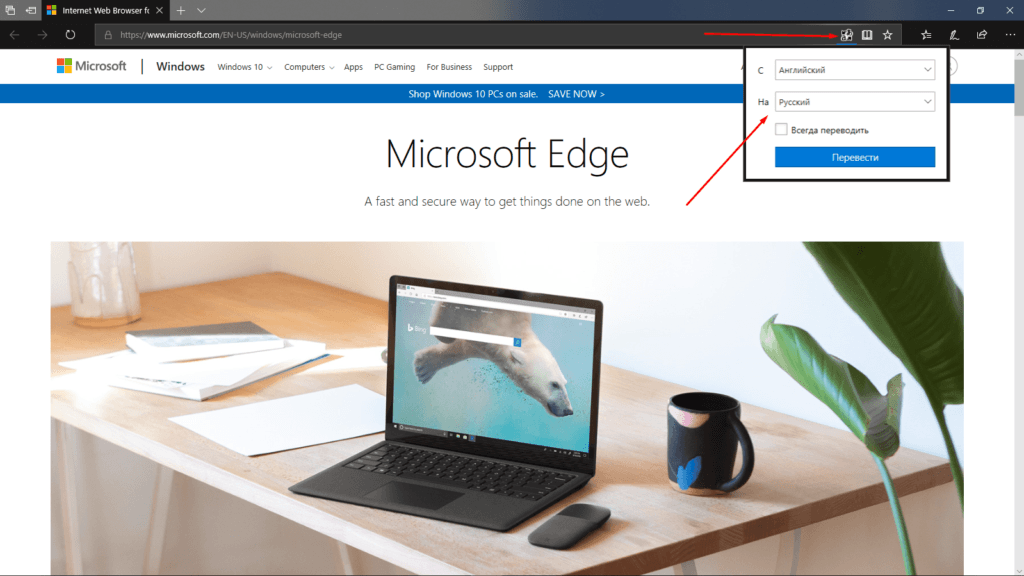Image resolution: width=1024 pixels, height=576 pixels.
Task: Open the PC Gaming menu item
Action: point(394,67)
